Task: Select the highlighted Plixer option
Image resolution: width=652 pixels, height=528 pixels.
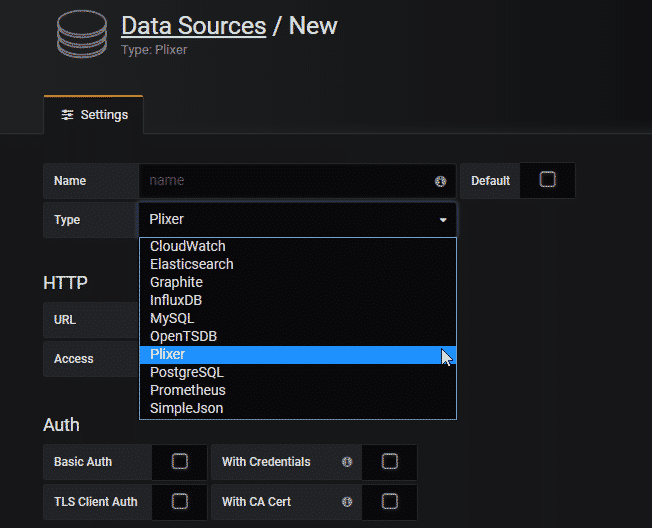Action: tap(298, 355)
